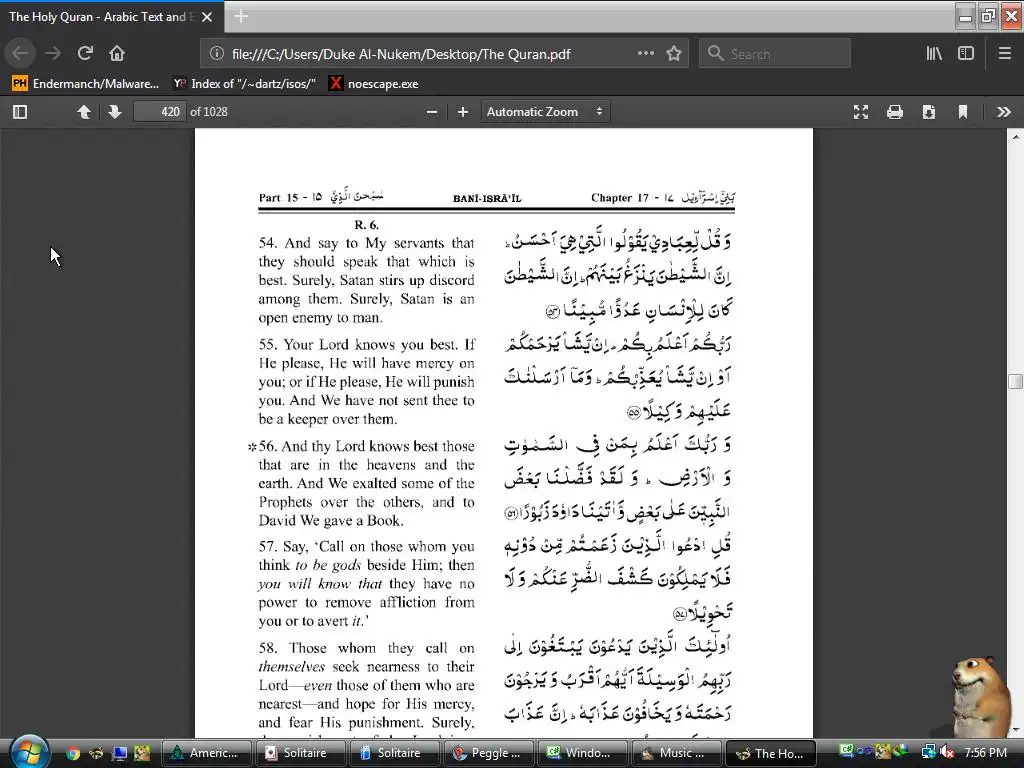The image size is (1024, 768).
Task: Launch Chrome from the quick launch bar
Action: (x=72, y=753)
